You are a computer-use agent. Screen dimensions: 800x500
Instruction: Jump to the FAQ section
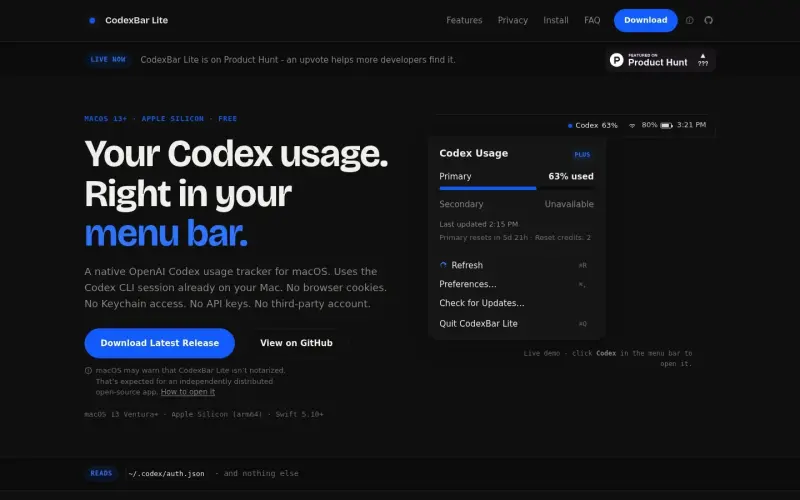point(592,20)
